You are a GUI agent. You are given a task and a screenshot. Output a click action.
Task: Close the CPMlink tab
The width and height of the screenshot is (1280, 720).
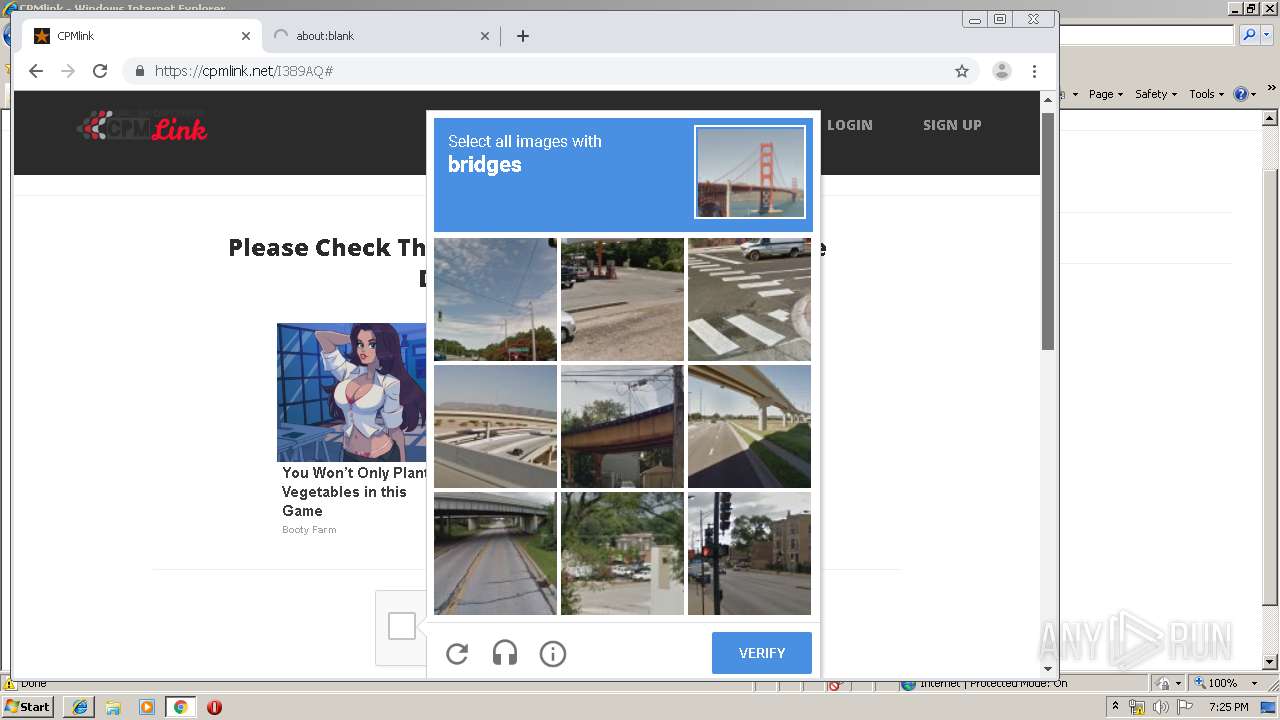click(x=246, y=36)
